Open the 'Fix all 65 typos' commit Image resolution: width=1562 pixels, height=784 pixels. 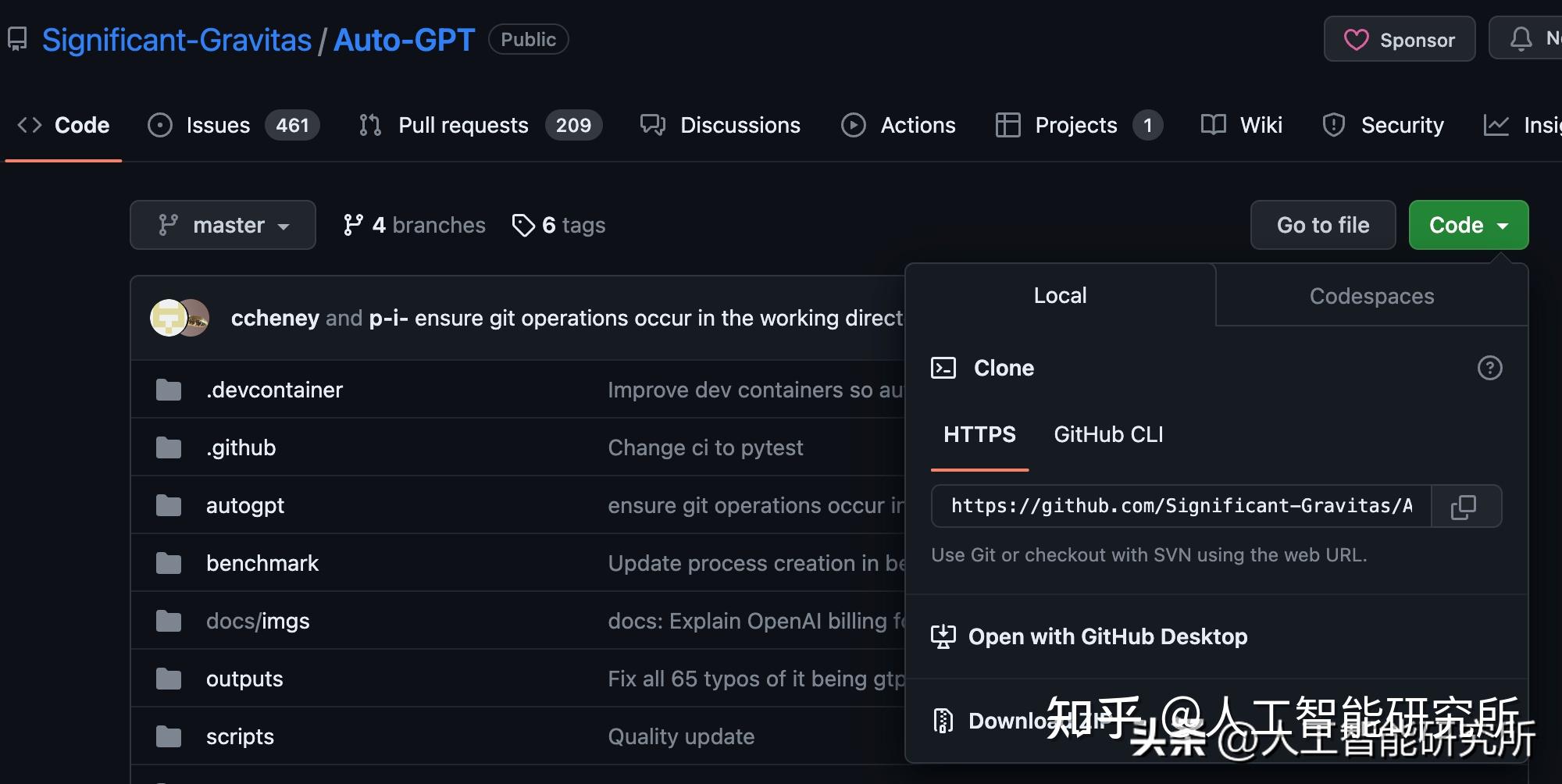[x=756, y=679]
